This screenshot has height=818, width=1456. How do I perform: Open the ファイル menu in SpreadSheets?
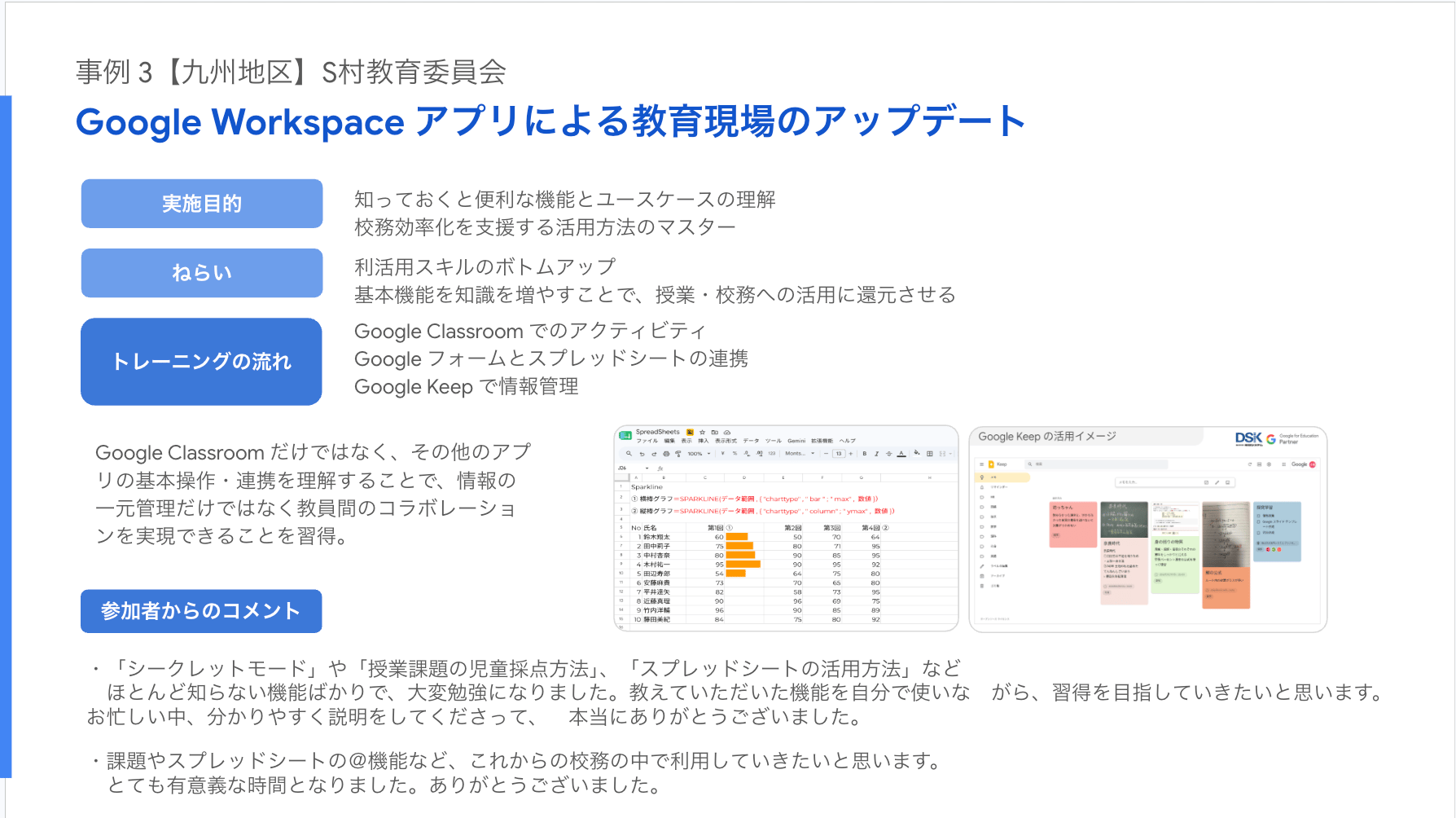click(x=647, y=441)
